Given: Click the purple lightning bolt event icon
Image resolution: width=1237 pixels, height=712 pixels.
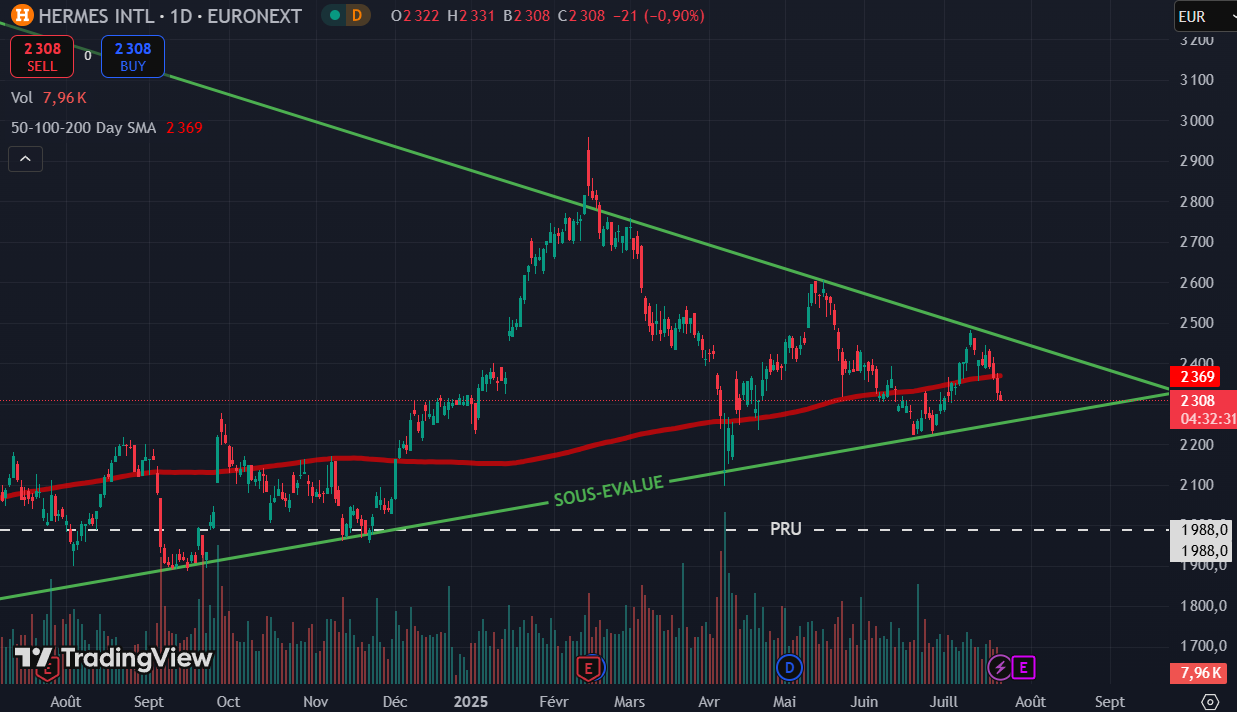Looking at the screenshot, I should 999,667.
